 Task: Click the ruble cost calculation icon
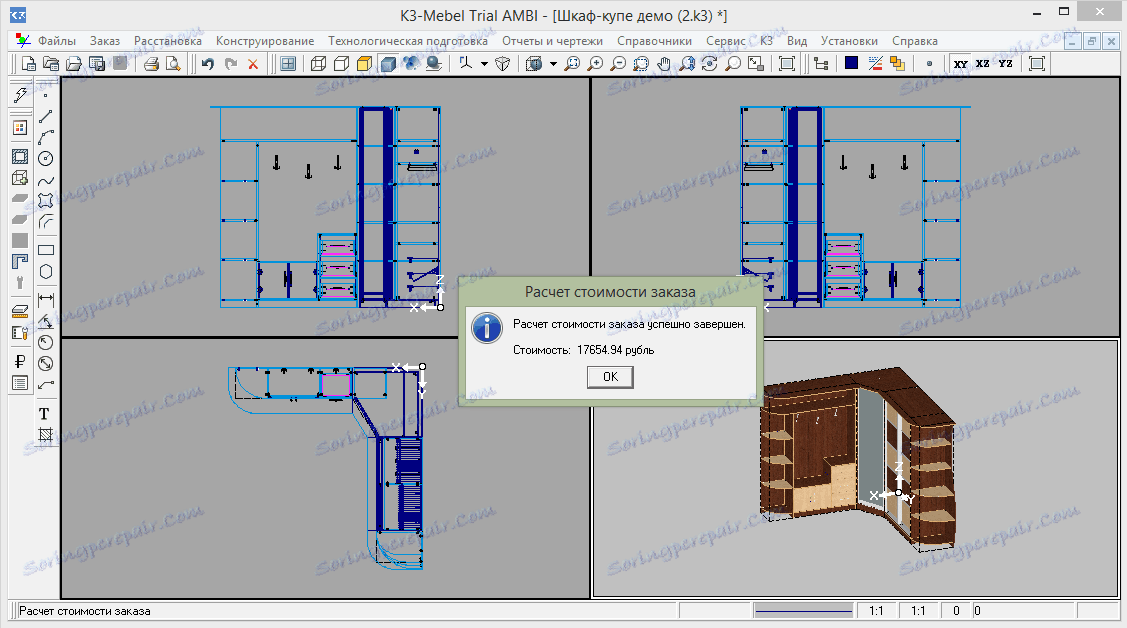tap(19, 361)
